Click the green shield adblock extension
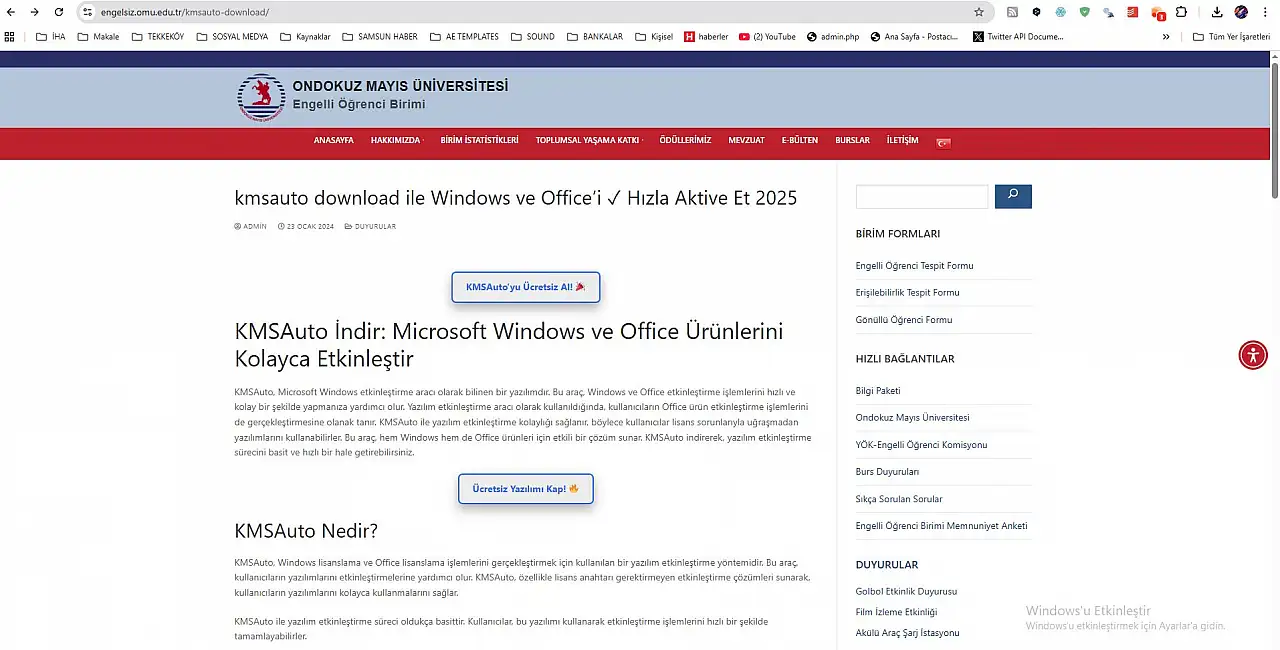The width and height of the screenshot is (1280, 650). pos(1084,12)
